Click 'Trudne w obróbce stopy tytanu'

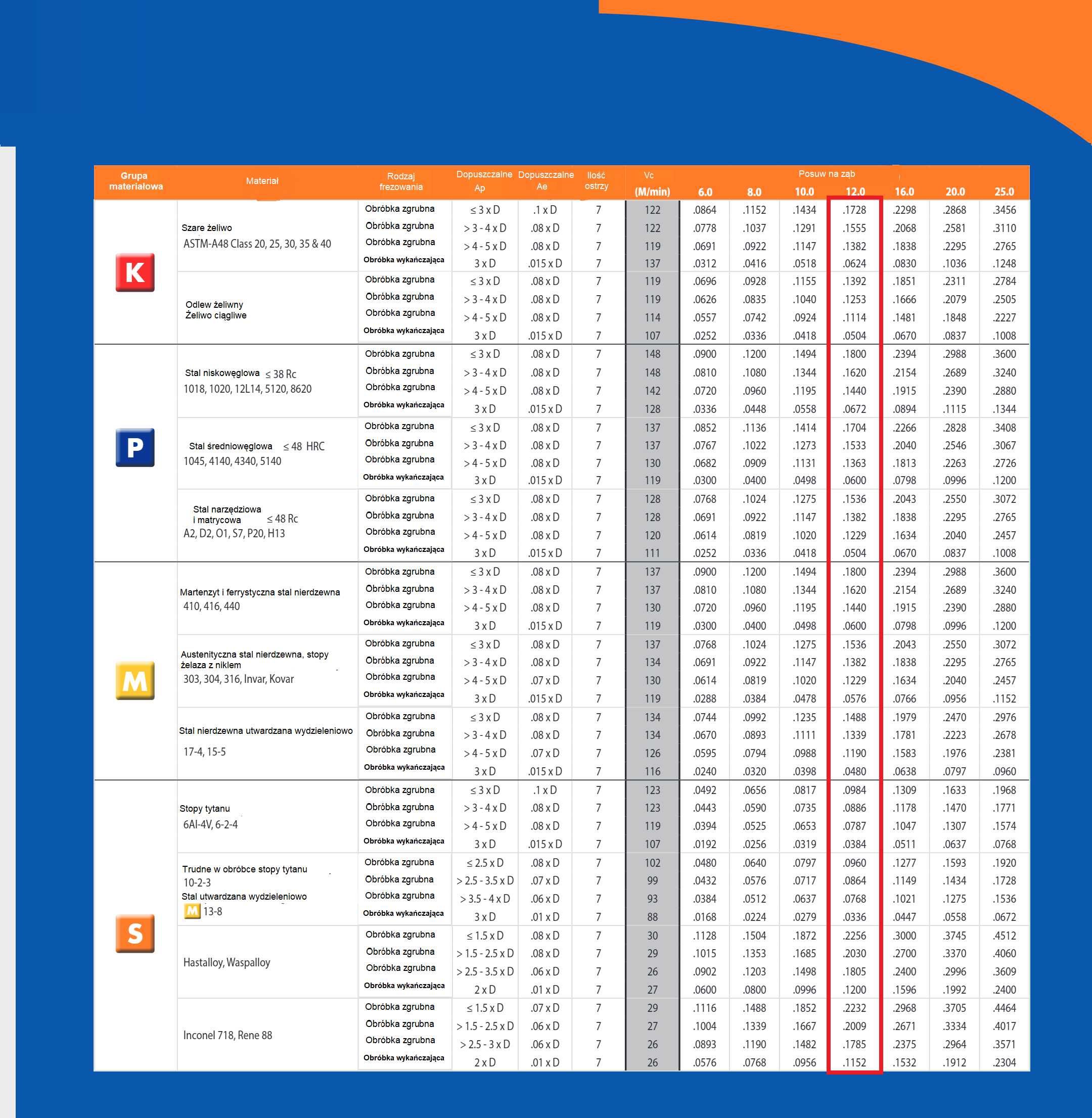[x=244, y=869]
